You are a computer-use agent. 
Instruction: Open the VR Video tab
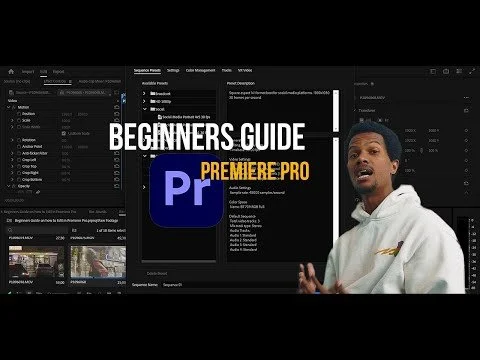pyautogui.click(x=245, y=70)
